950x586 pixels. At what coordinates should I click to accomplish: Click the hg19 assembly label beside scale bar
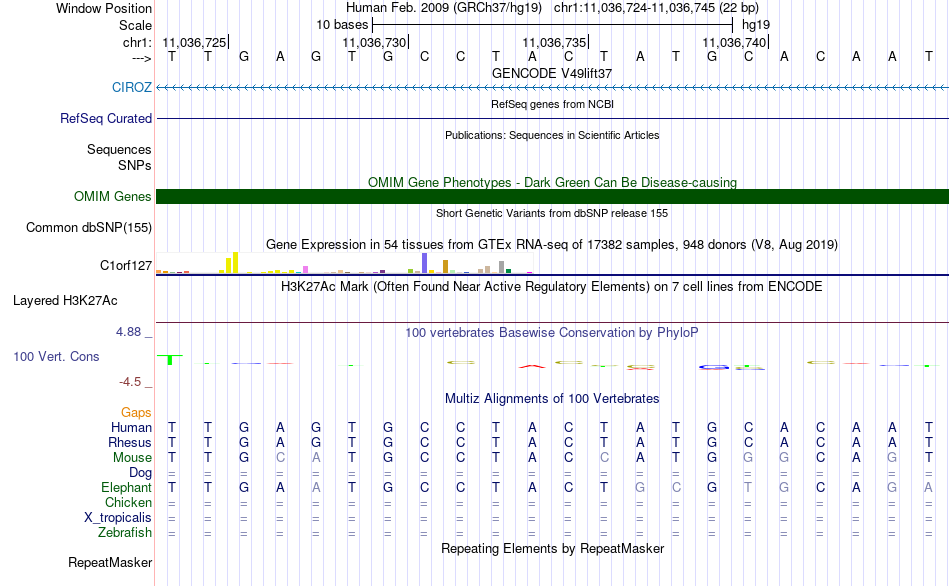[756, 25]
